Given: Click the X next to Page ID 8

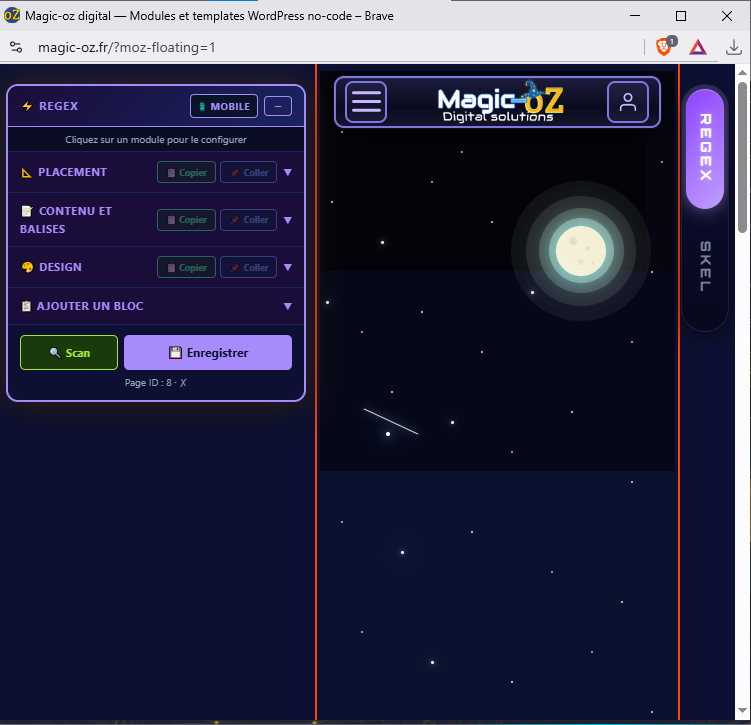Looking at the screenshot, I should [183, 383].
